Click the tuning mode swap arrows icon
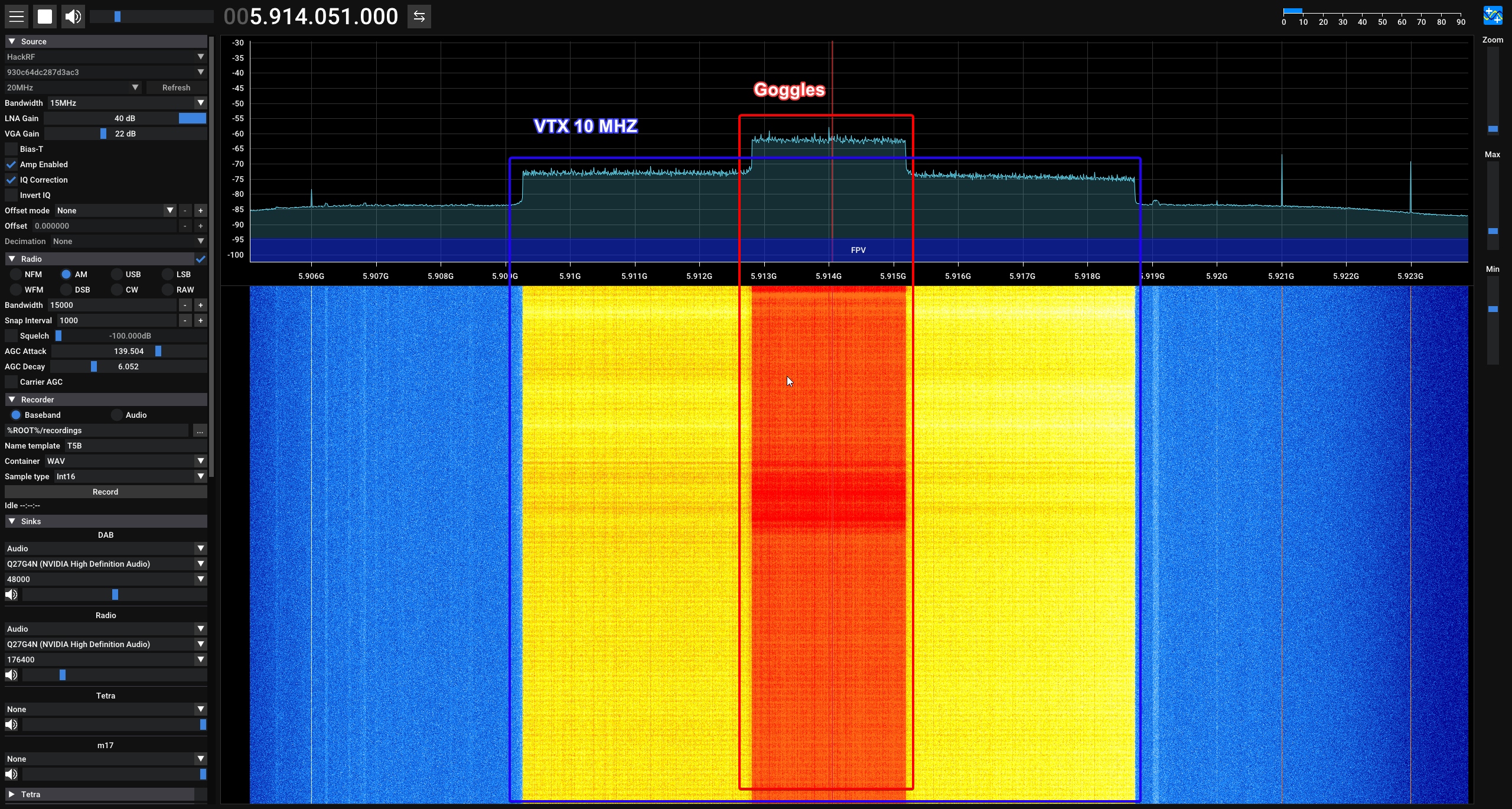Image resolution: width=1512 pixels, height=809 pixels. 419,17
